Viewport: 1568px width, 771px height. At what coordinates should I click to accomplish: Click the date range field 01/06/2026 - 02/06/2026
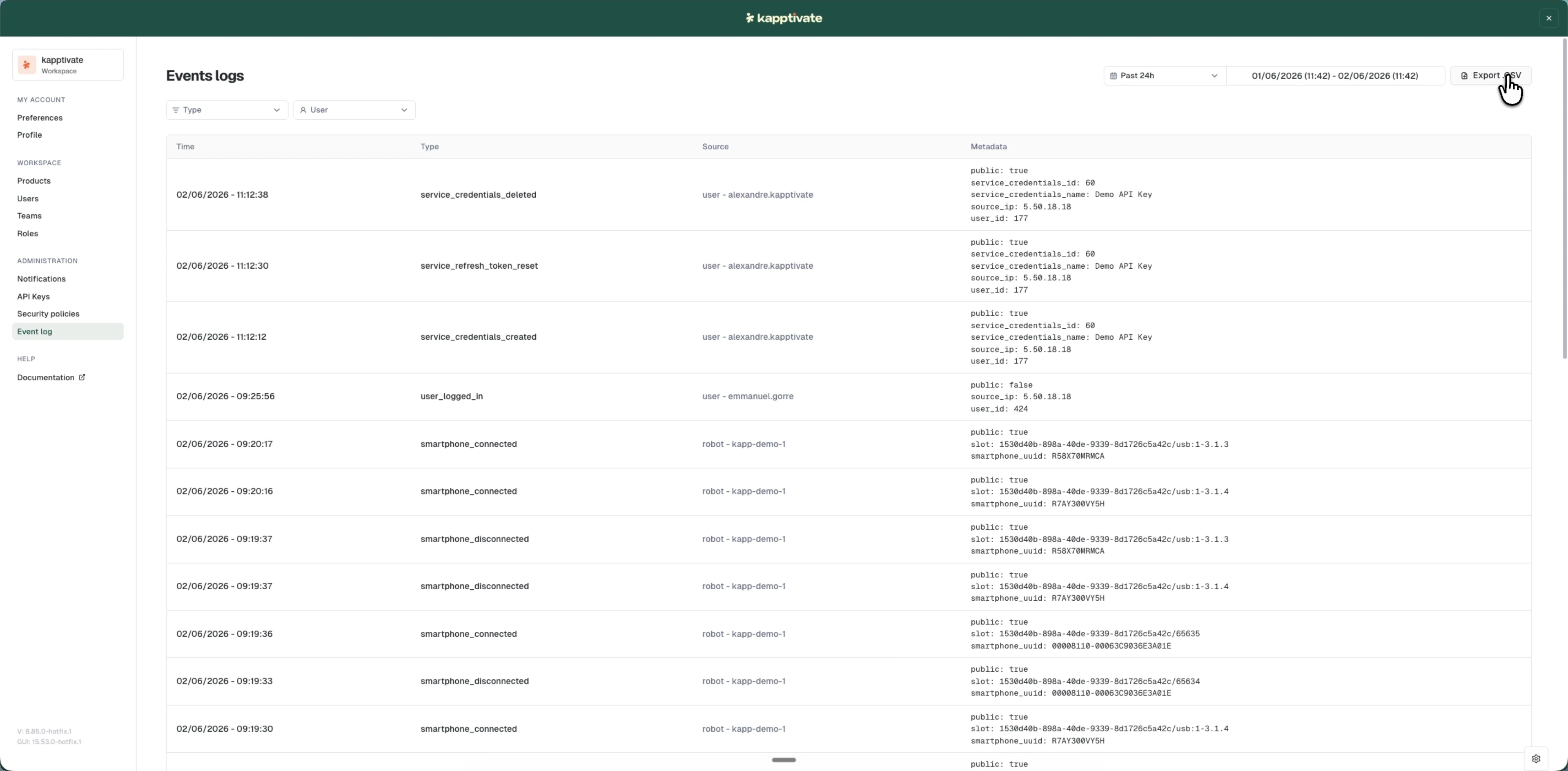tap(1335, 76)
